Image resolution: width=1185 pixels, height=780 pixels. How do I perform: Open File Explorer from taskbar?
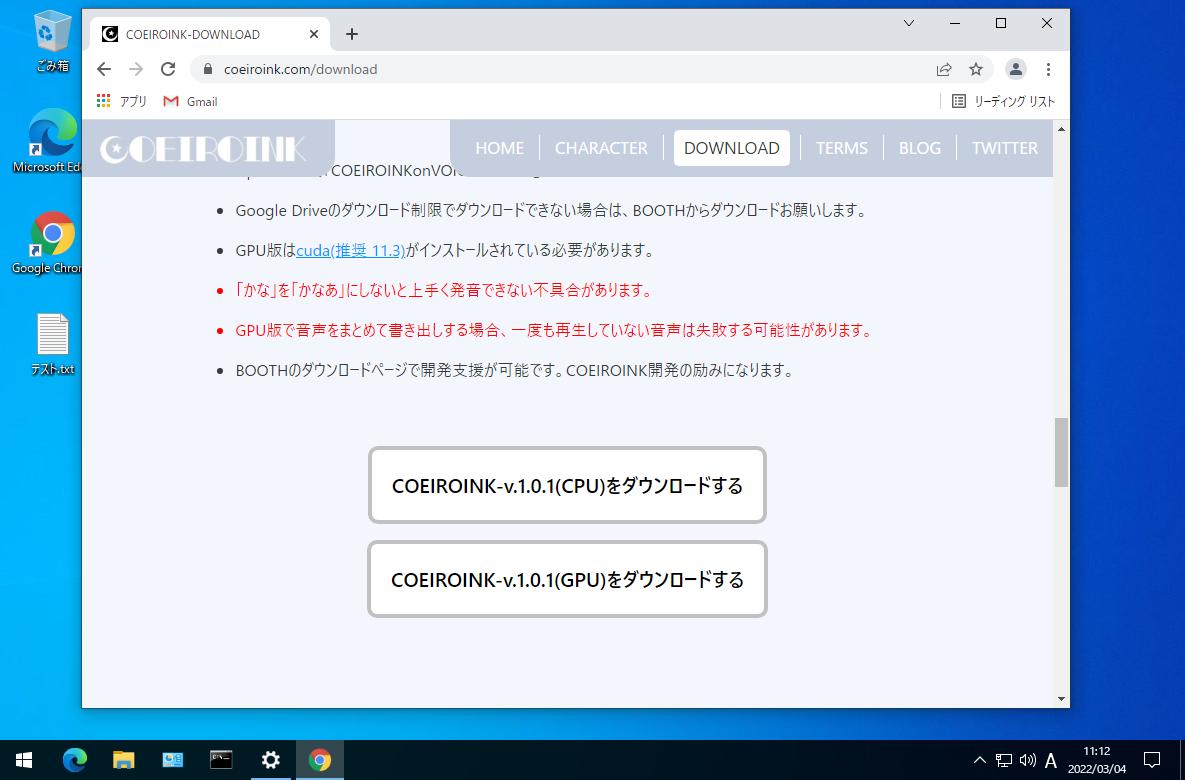[123, 760]
